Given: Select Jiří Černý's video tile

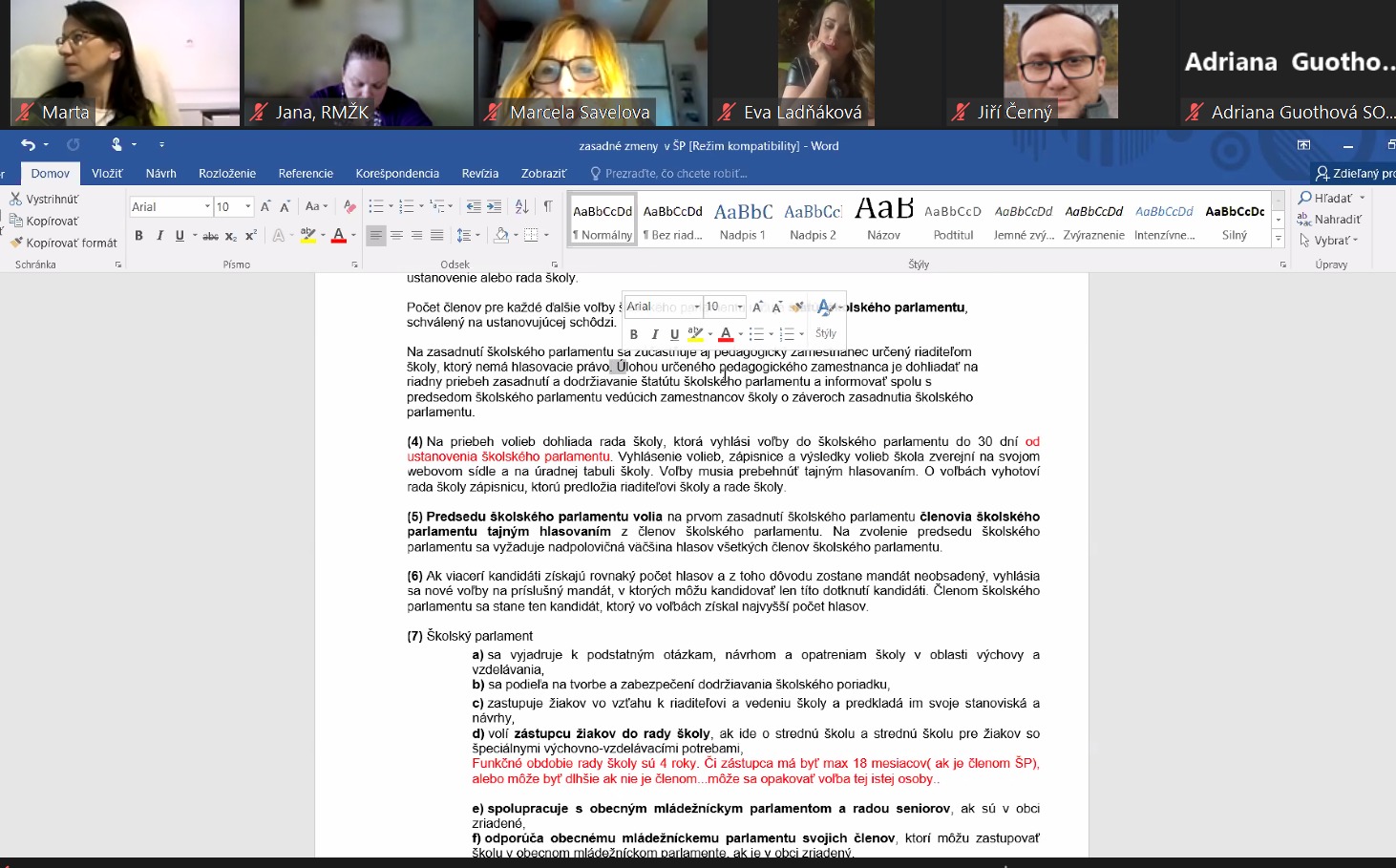Looking at the screenshot, I should tap(1060, 63).
